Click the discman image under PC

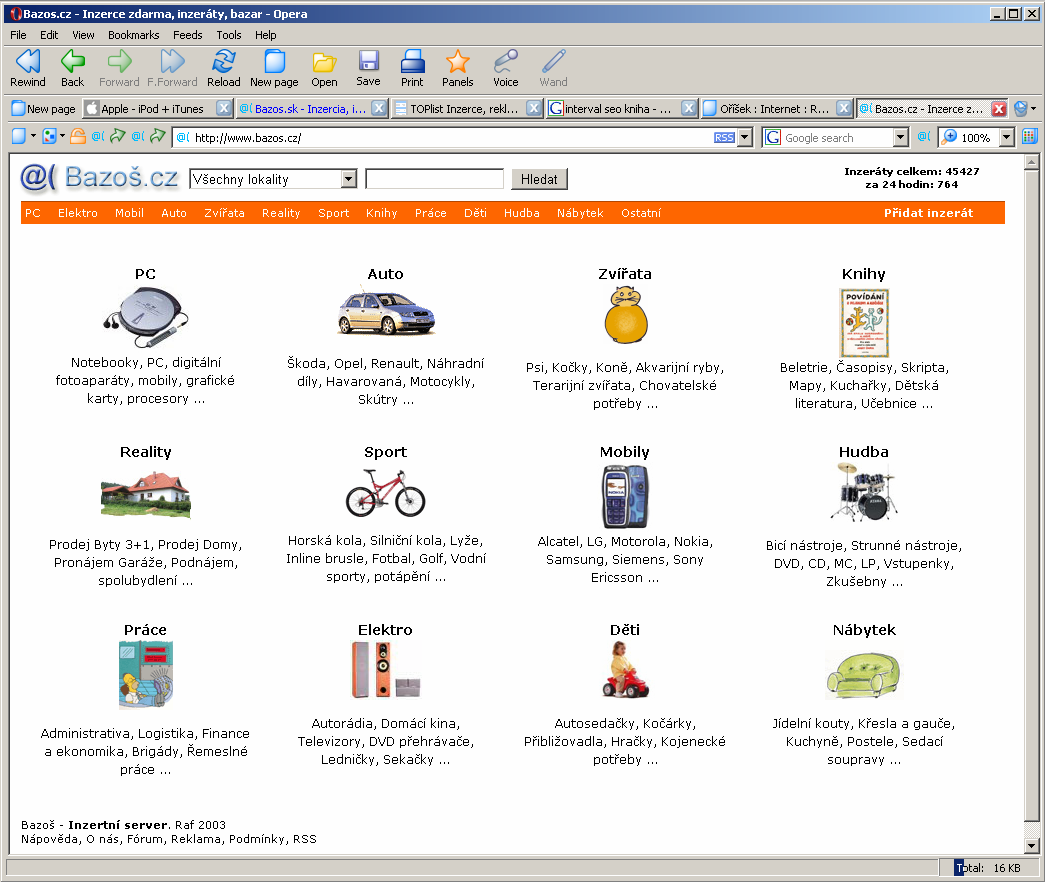click(145, 317)
